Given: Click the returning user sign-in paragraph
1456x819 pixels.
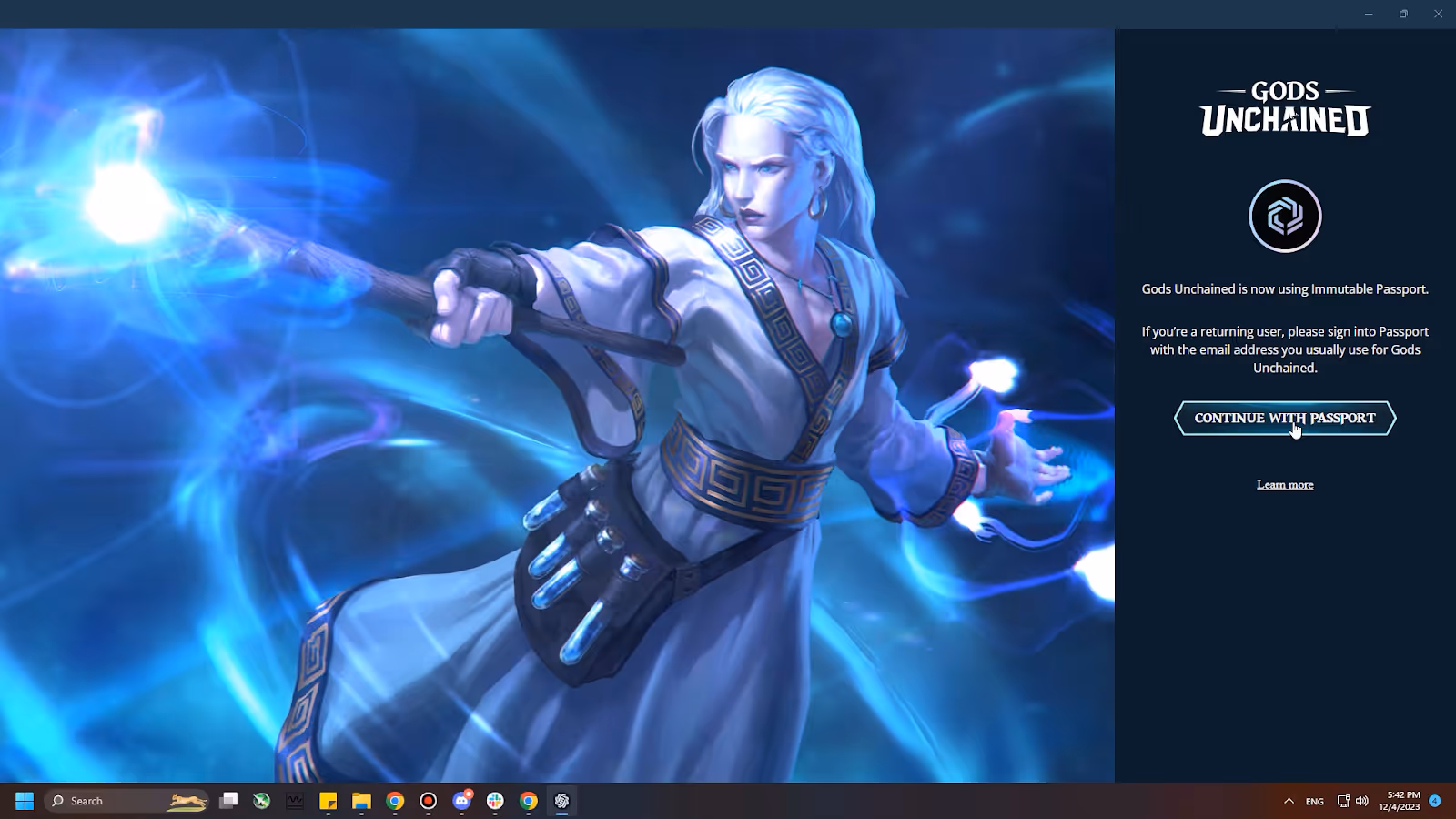Looking at the screenshot, I should coord(1285,349).
